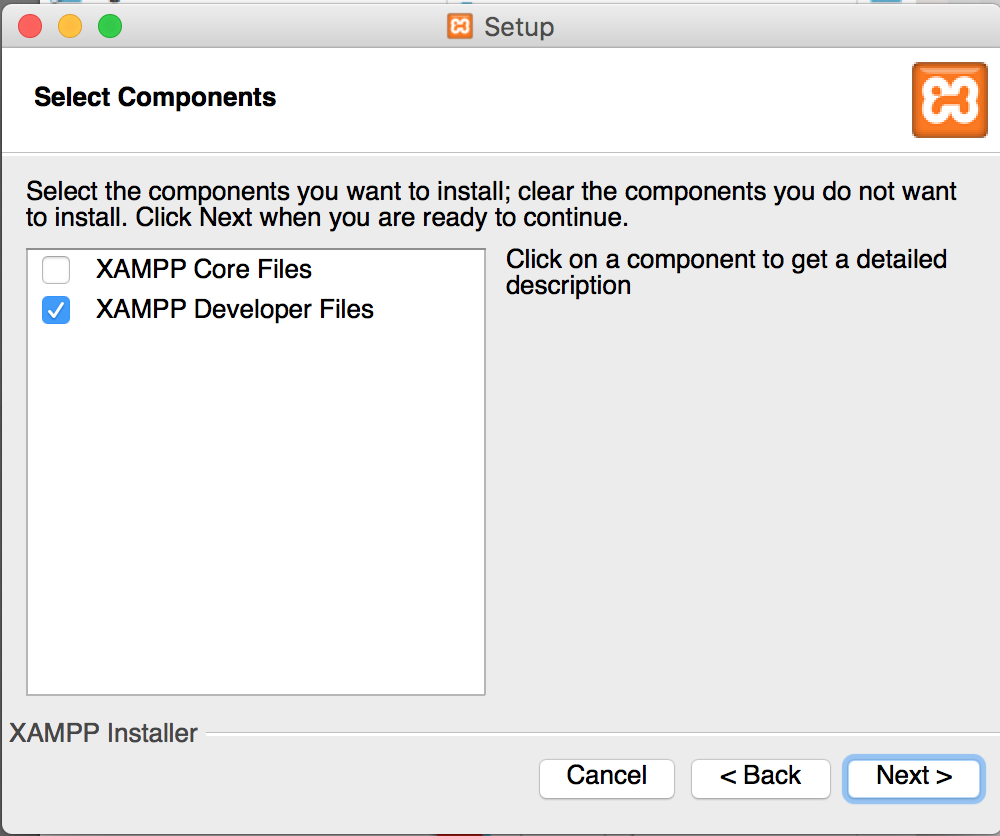Close the Setup window with red button
1000x836 pixels.
coord(30,26)
